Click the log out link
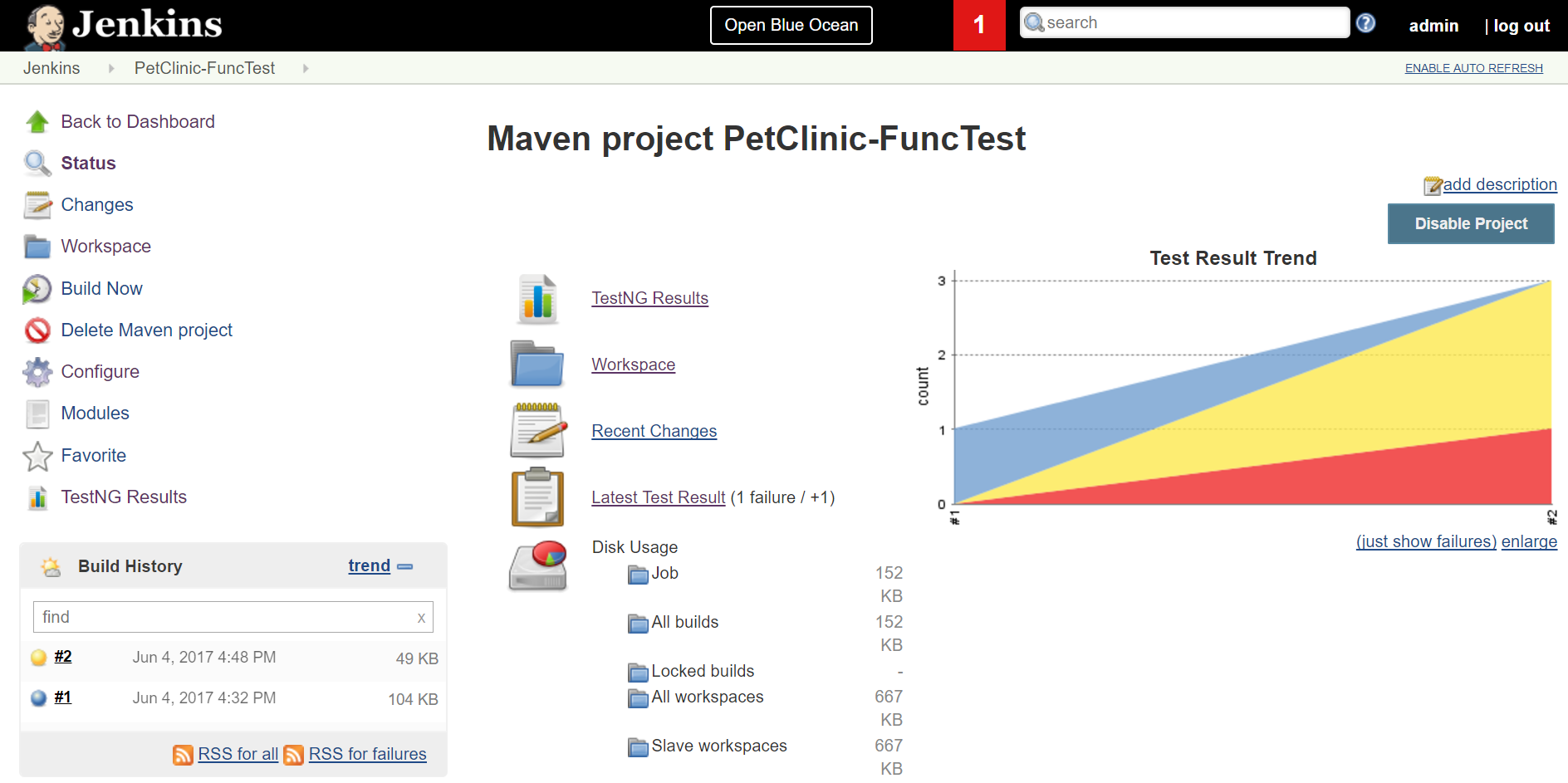1568x783 pixels. click(x=1521, y=26)
